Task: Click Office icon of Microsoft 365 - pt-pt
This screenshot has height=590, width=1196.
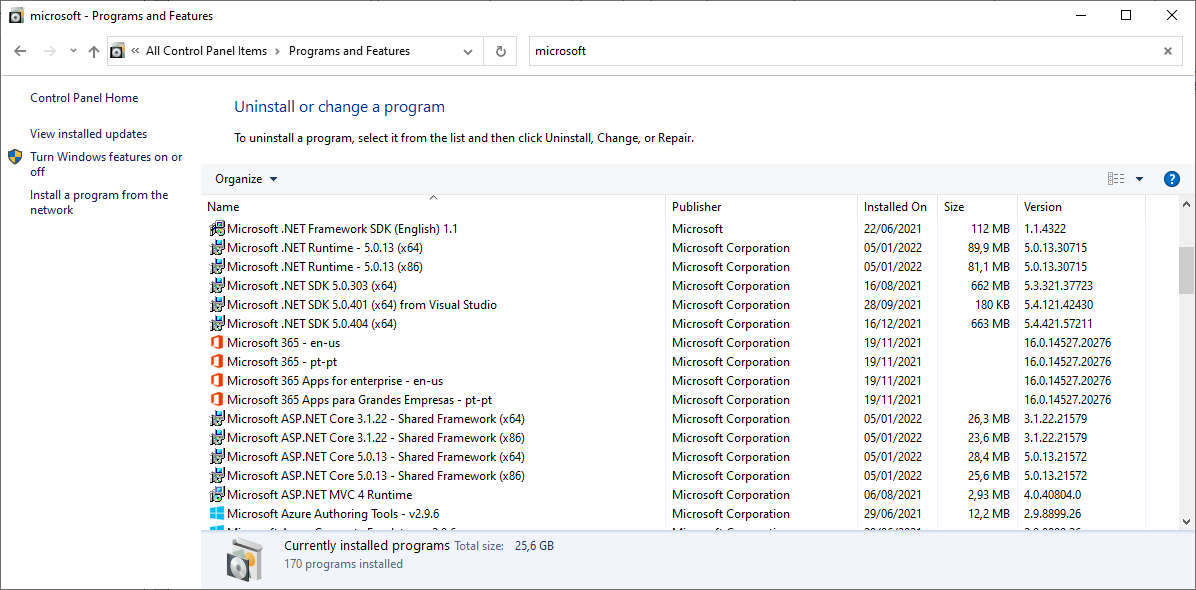Action: point(217,361)
